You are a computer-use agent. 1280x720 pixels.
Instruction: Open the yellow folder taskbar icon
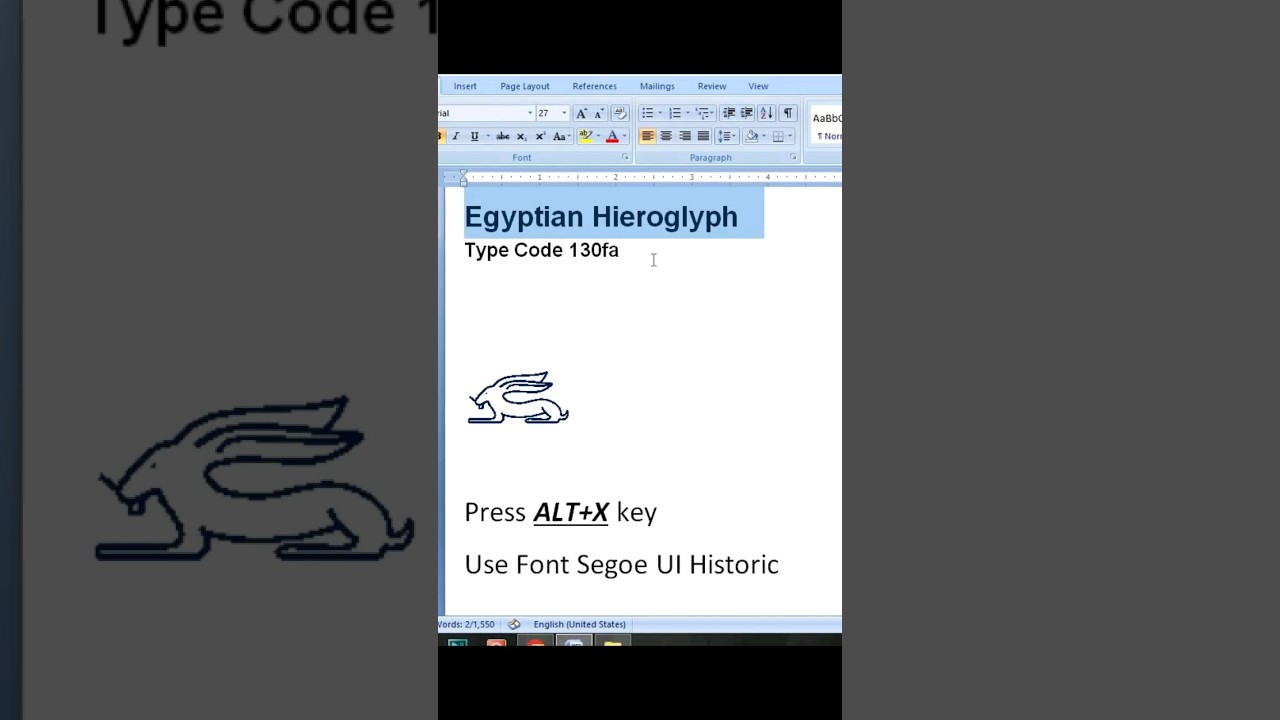pos(612,642)
